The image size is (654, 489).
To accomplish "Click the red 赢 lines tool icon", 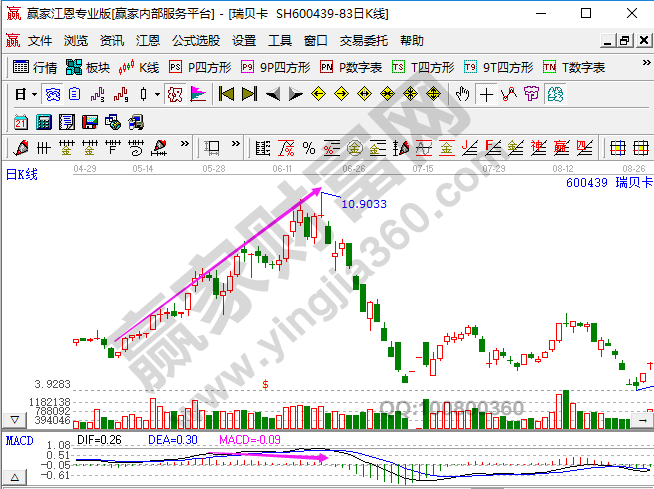I will tap(561, 148).
